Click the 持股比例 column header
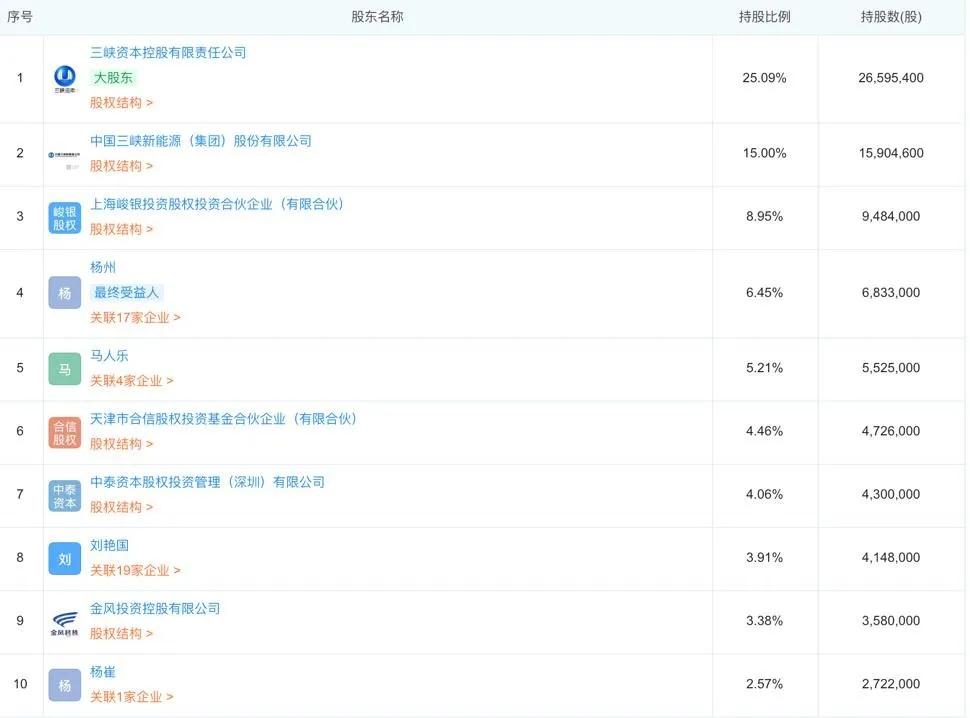Image resolution: width=970 pixels, height=718 pixels. tap(765, 17)
